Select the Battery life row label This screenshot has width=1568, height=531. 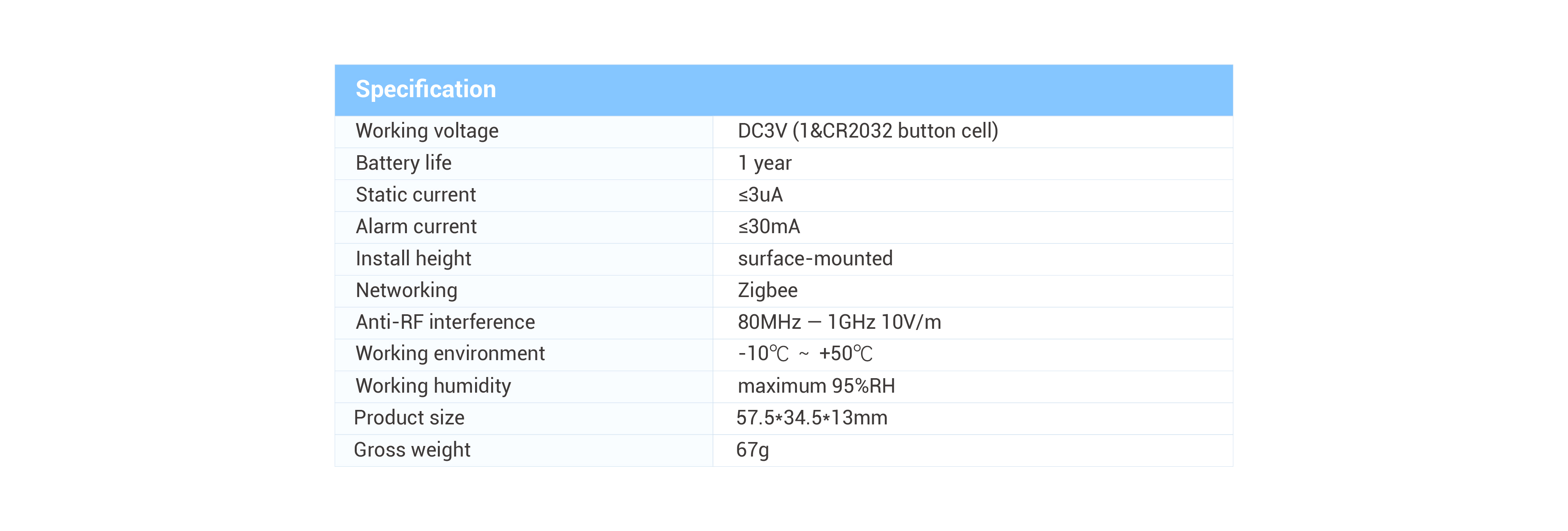(x=404, y=163)
